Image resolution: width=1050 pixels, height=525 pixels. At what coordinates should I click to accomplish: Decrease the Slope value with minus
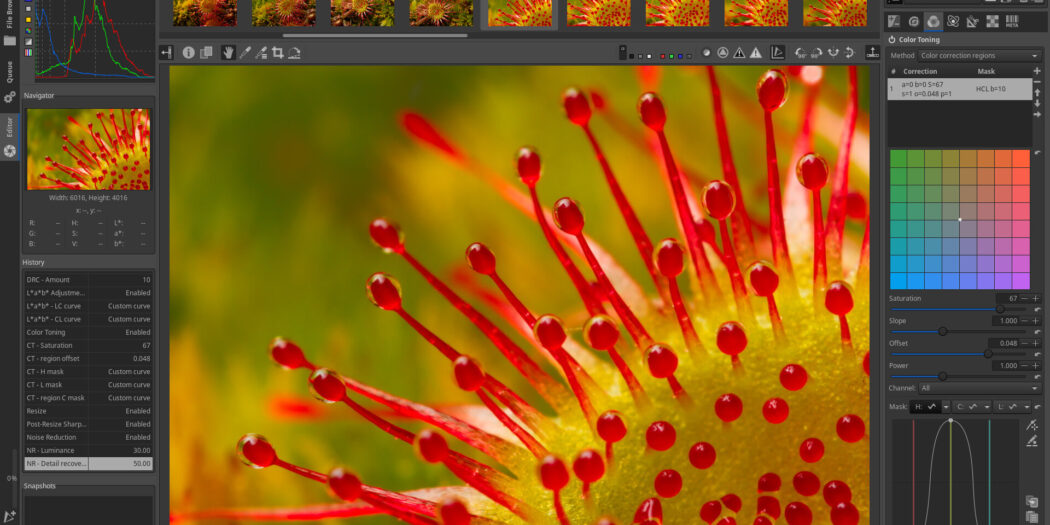coord(1025,321)
